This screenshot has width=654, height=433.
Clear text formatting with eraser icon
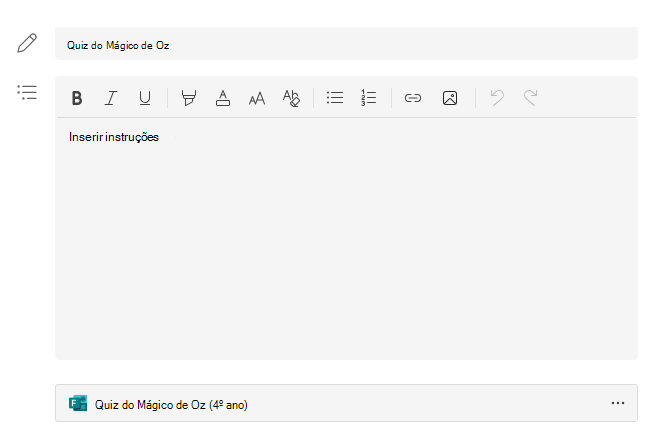pos(291,98)
